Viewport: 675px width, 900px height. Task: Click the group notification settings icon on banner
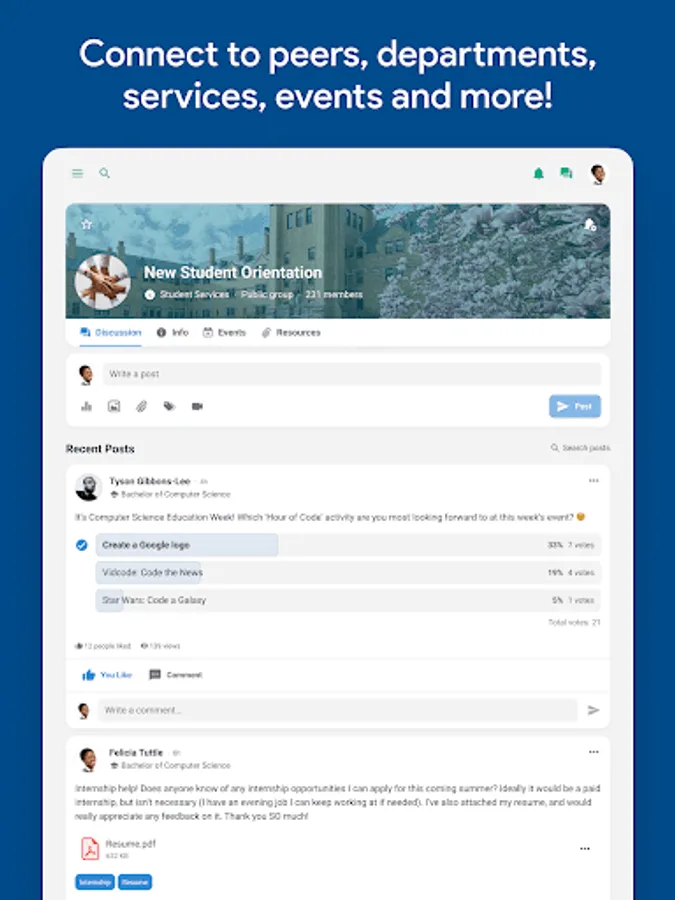pos(589,225)
